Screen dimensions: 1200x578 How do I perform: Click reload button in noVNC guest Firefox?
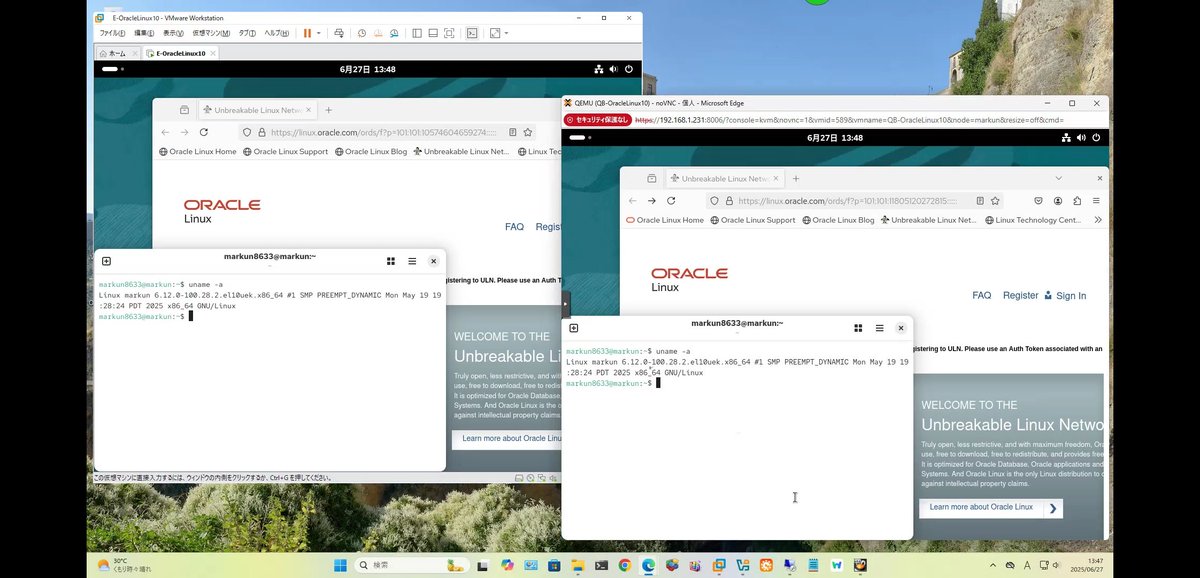(672, 200)
